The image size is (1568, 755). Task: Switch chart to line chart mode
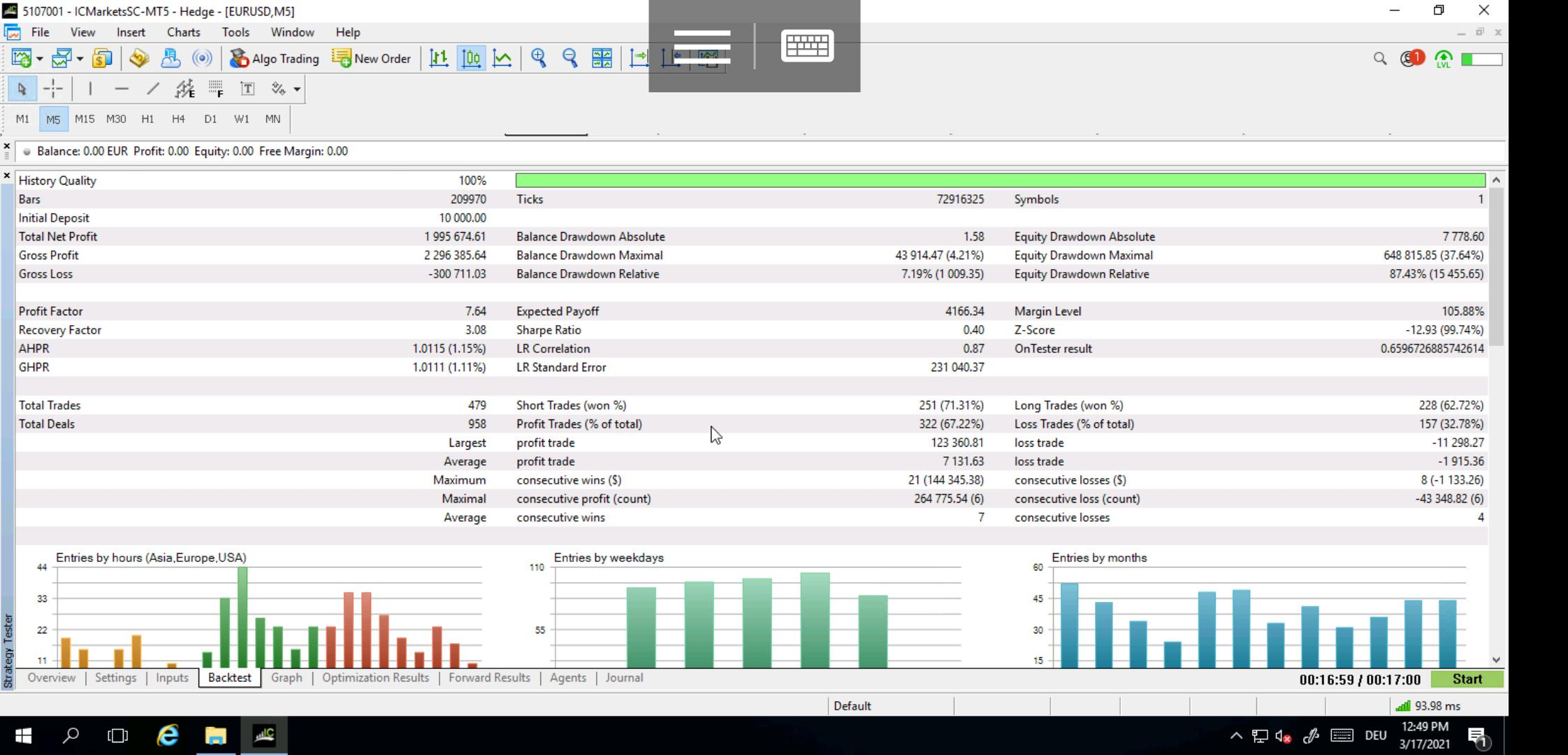coord(502,59)
